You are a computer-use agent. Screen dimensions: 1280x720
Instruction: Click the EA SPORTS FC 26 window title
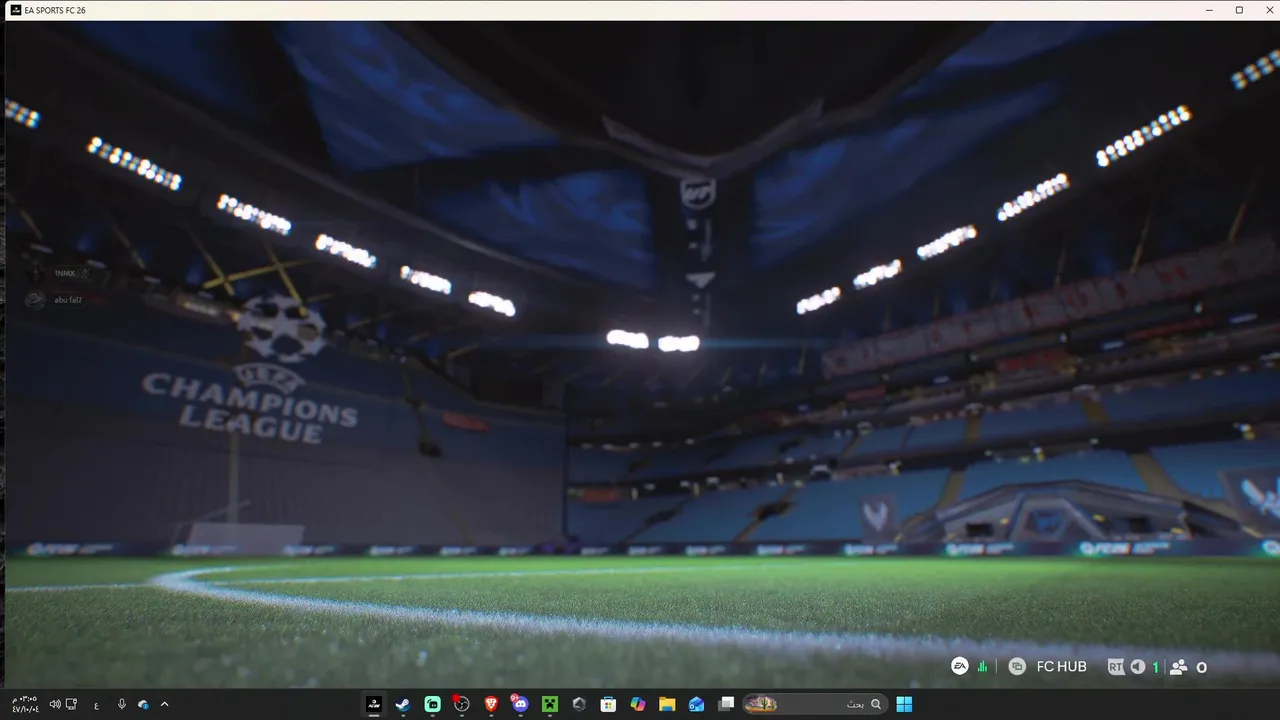pos(55,10)
